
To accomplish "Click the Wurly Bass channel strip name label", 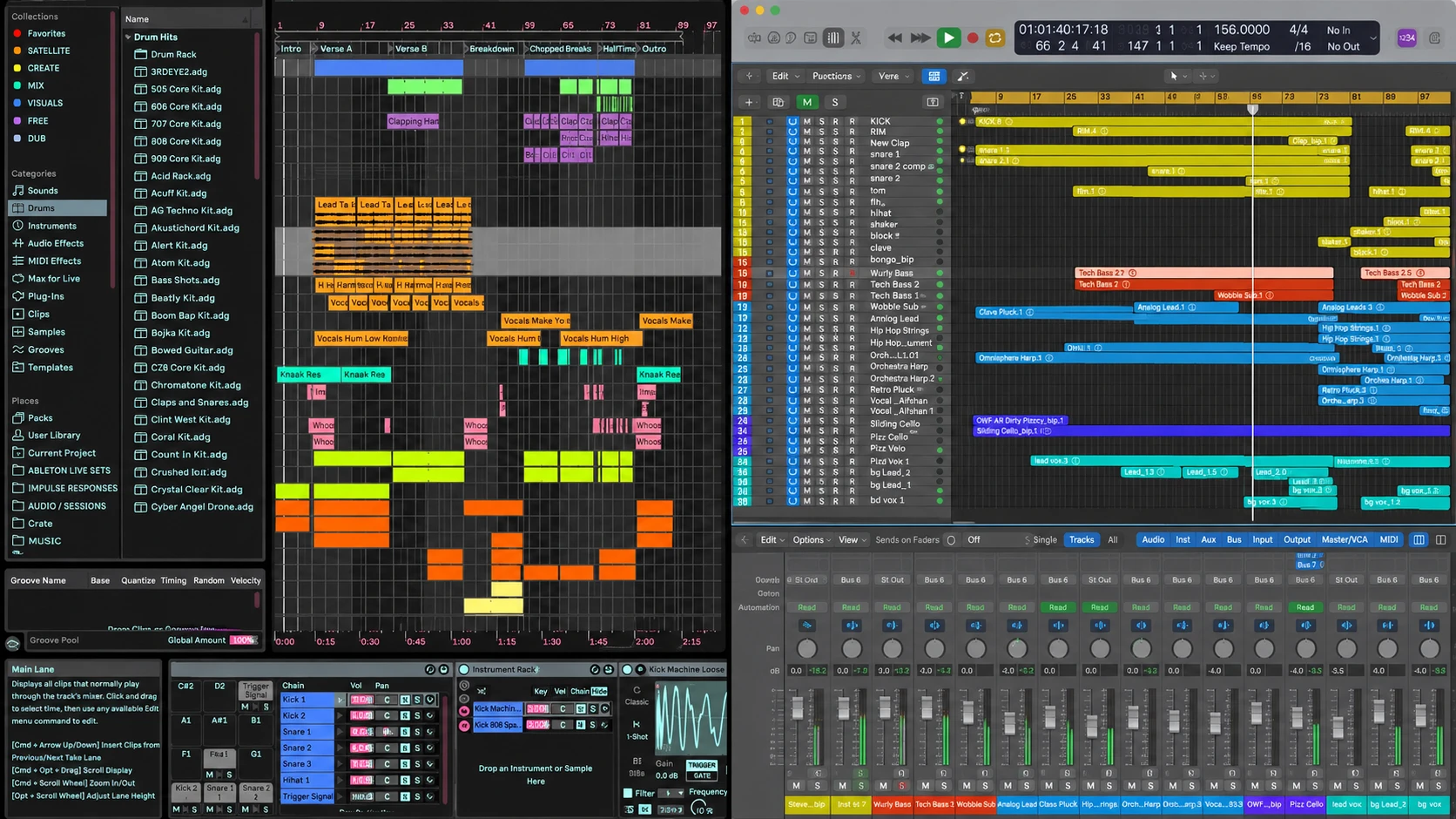I will tap(892, 804).
